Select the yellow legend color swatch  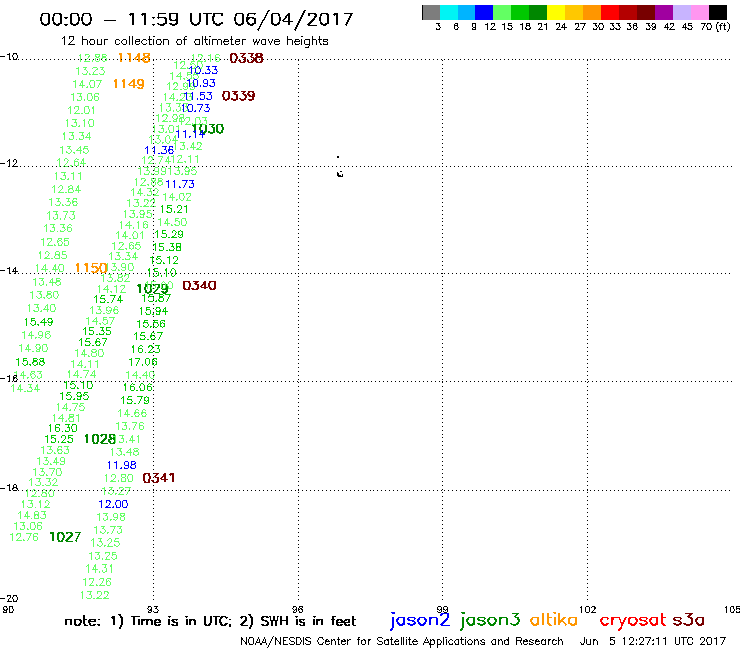(556, 12)
